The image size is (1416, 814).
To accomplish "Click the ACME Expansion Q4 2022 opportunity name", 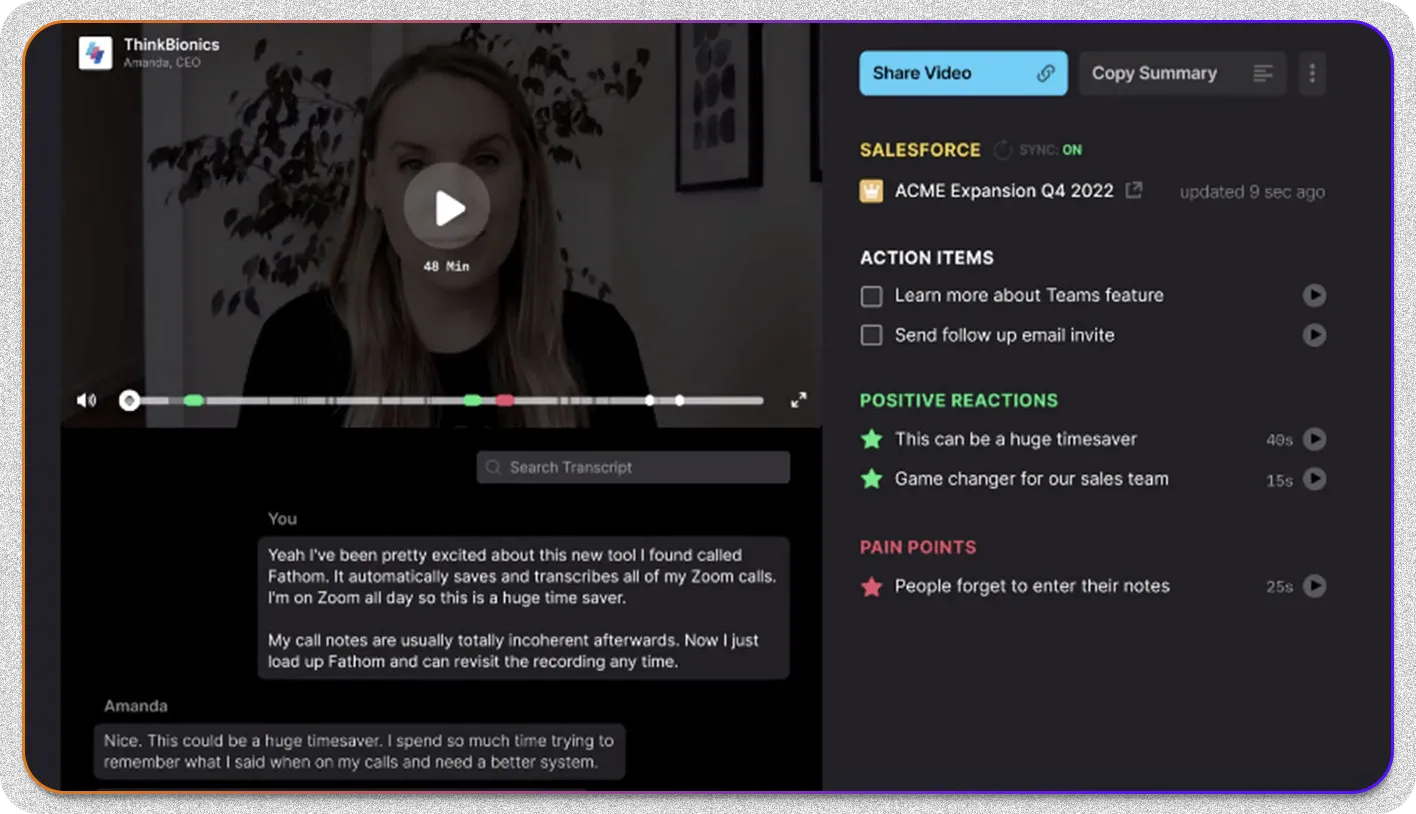I will tap(1004, 191).
